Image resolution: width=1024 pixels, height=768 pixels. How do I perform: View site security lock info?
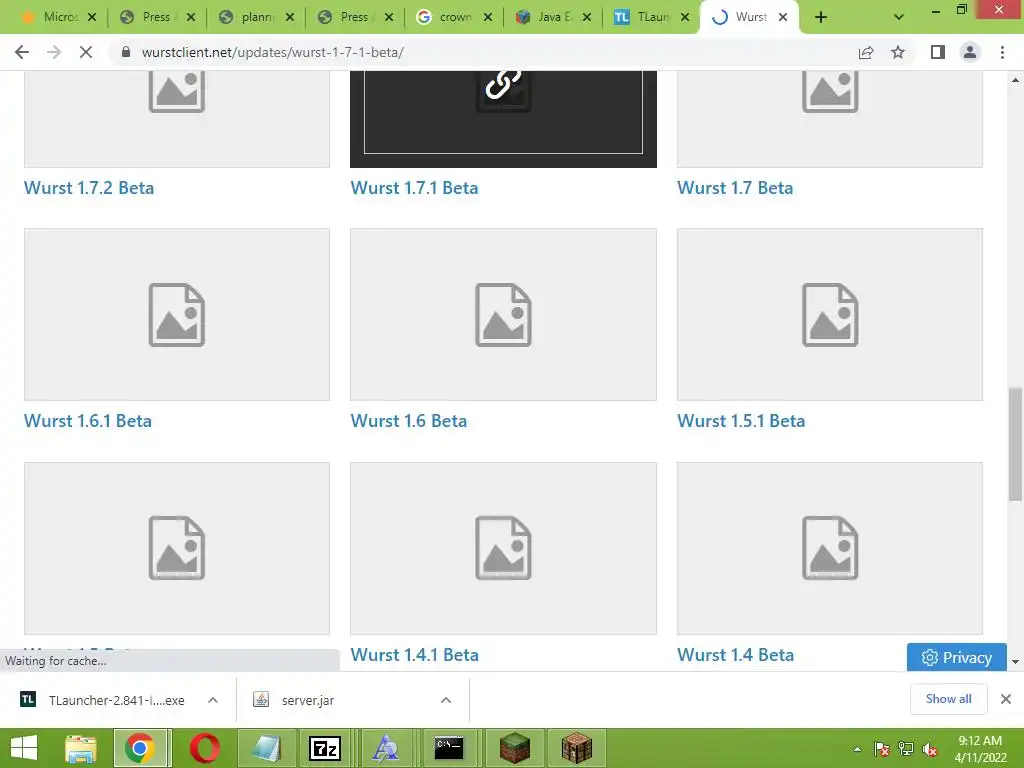point(126,52)
